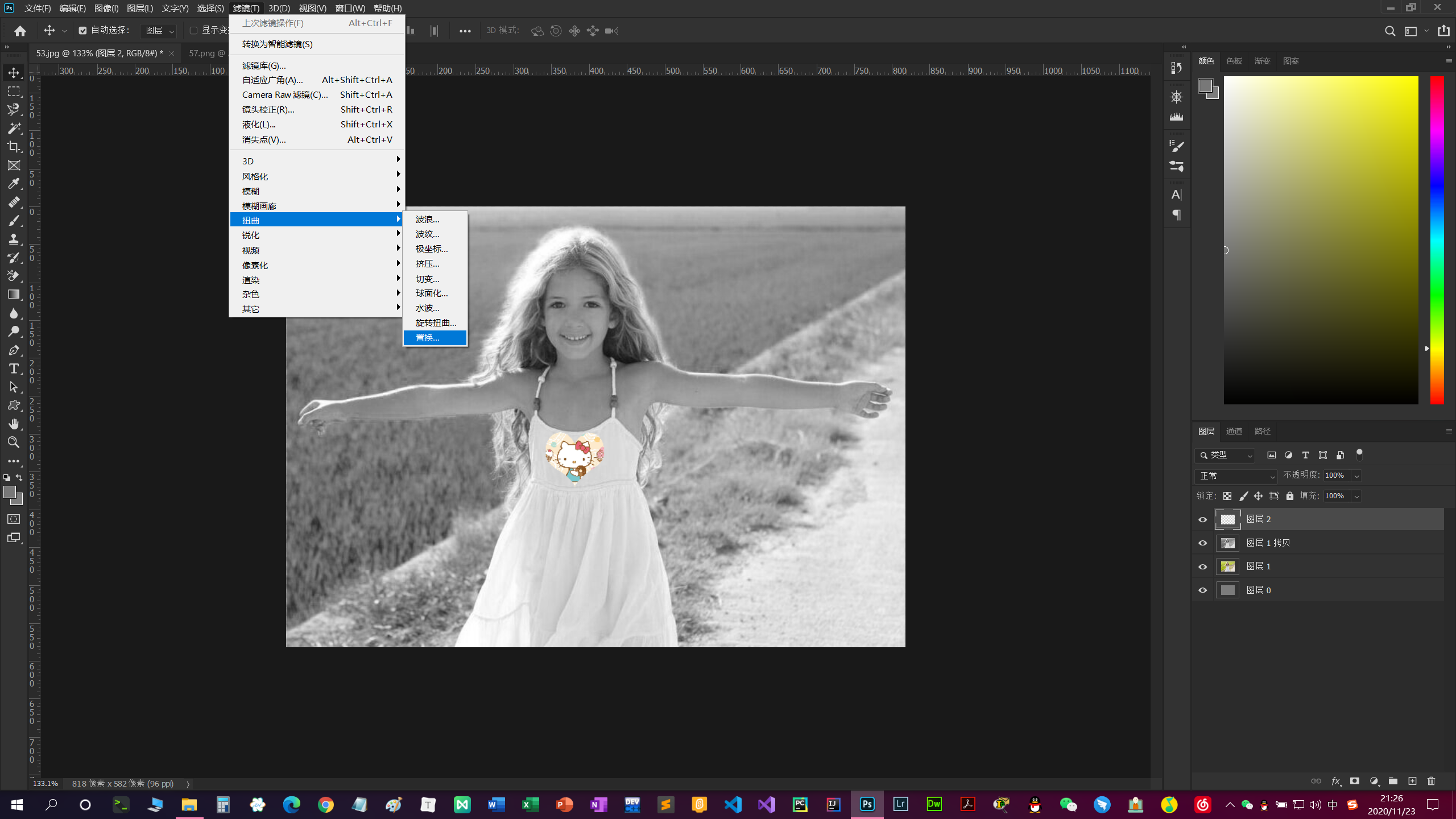Switch to the 路径 tab
The image size is (1456, 819).
pyautogui.click(x=1262, y=431)
